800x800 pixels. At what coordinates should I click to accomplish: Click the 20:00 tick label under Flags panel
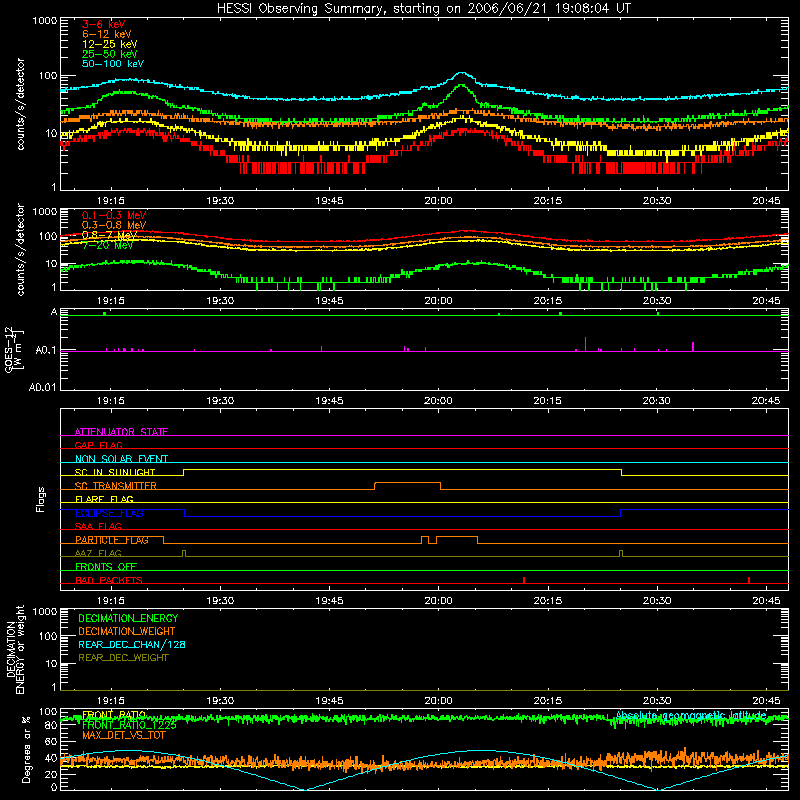coord(438,601)
